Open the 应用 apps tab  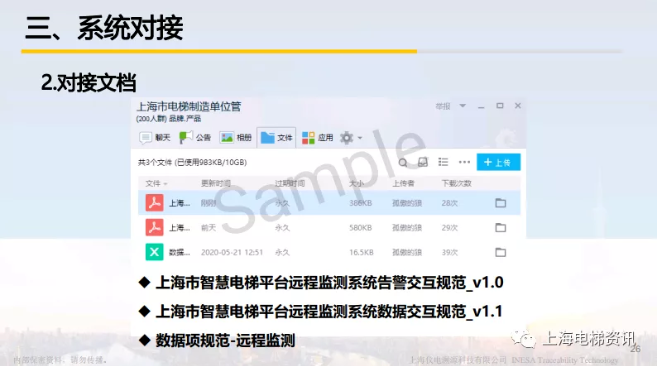pyautogui.click(x=317, y=138)
